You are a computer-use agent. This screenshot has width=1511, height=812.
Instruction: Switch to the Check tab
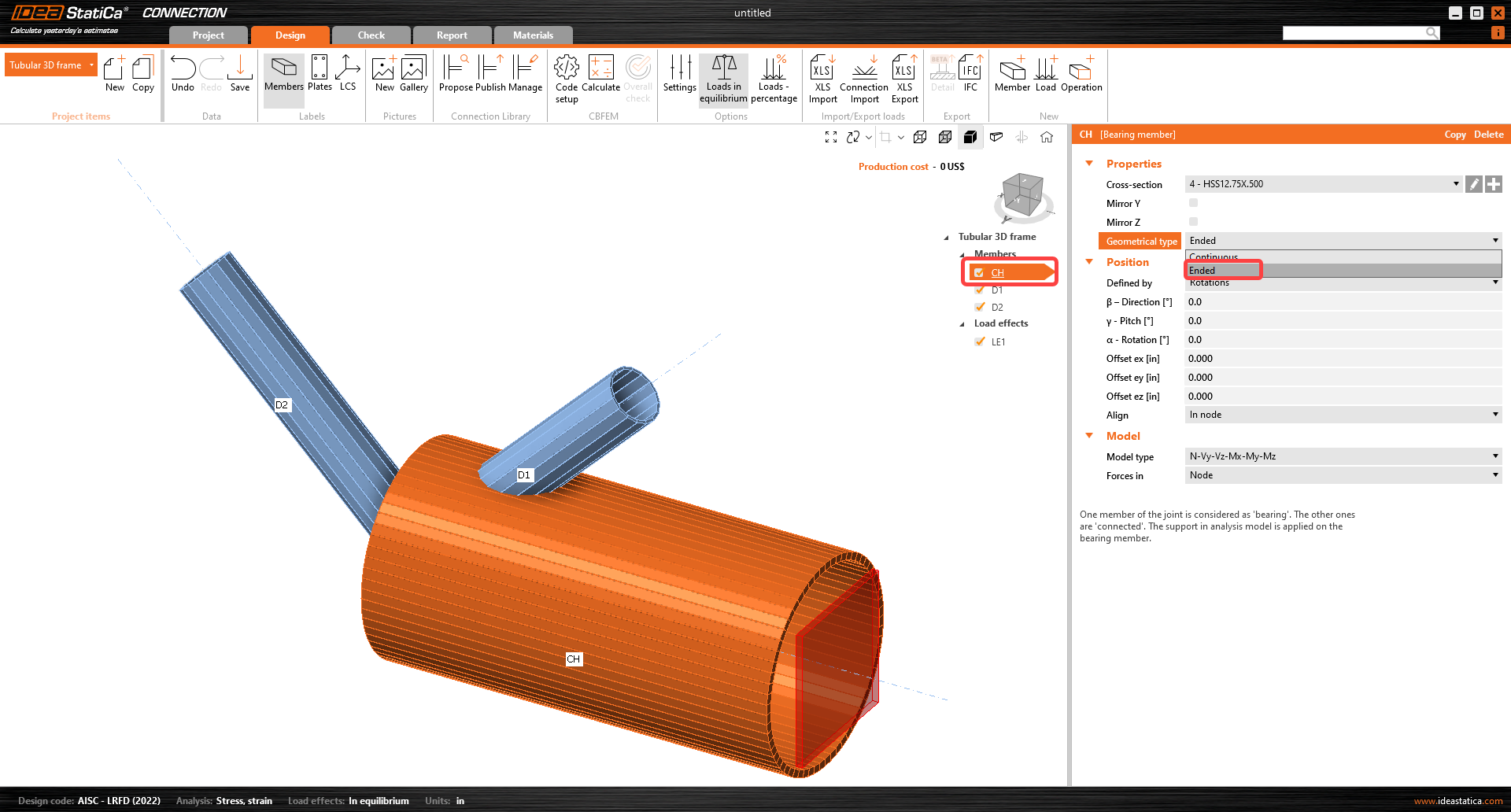pyautogui.click(x=371, y=35)
